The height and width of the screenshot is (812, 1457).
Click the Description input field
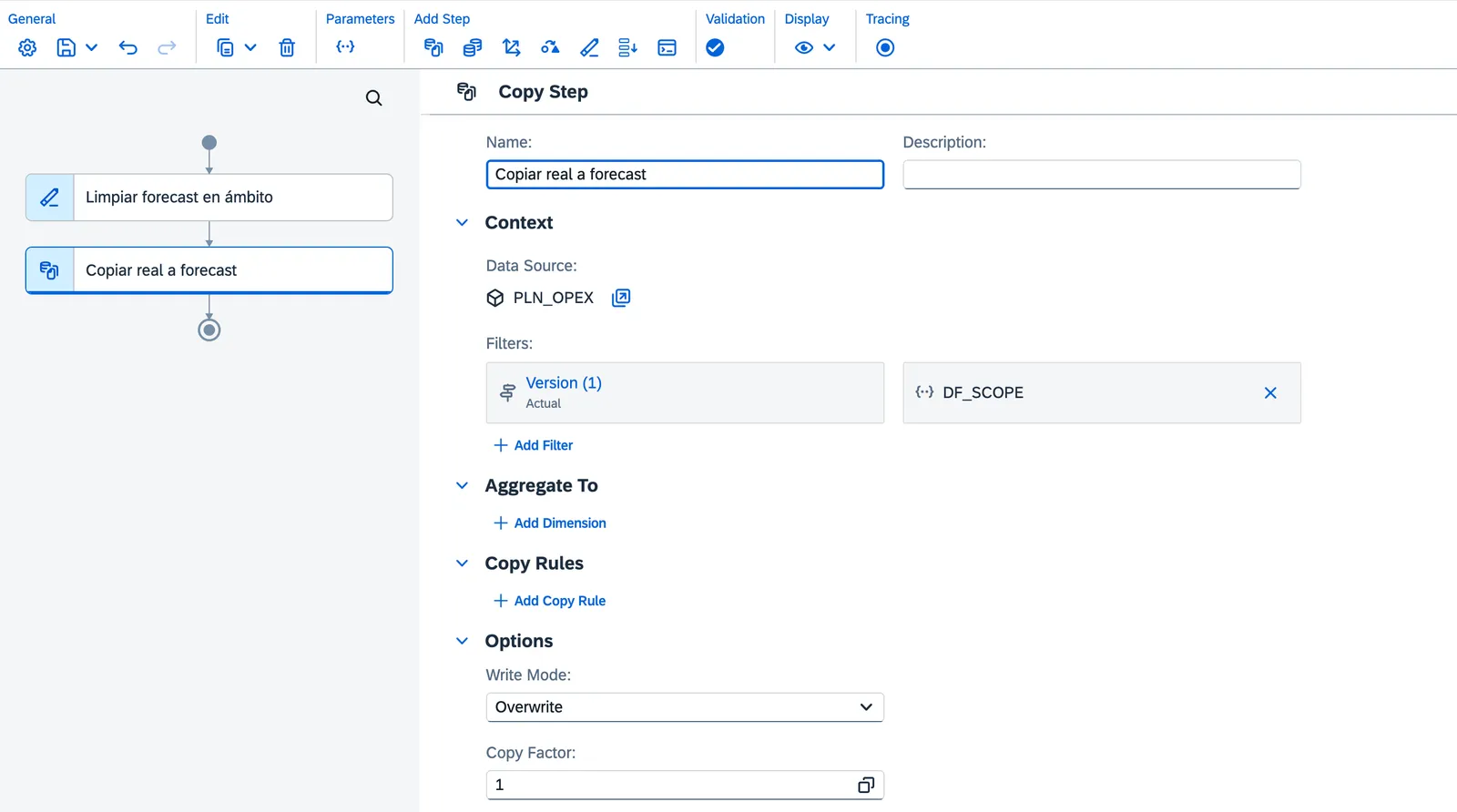click(1102, 175)
